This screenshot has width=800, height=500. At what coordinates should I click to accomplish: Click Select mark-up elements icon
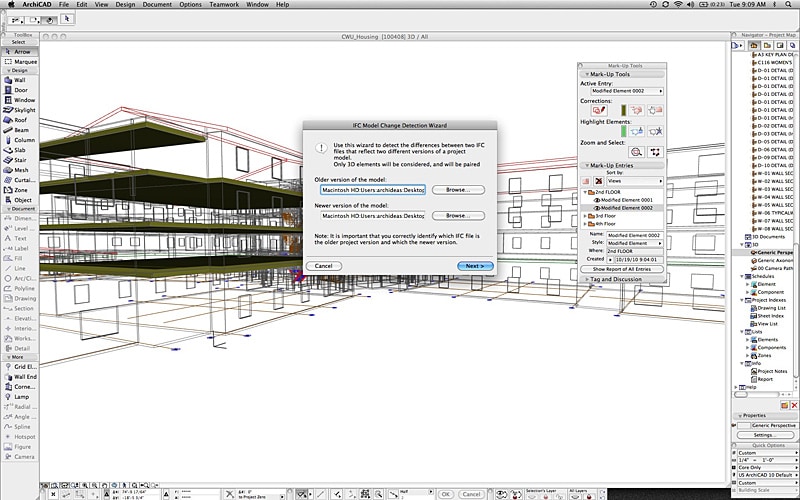(655, 152)
